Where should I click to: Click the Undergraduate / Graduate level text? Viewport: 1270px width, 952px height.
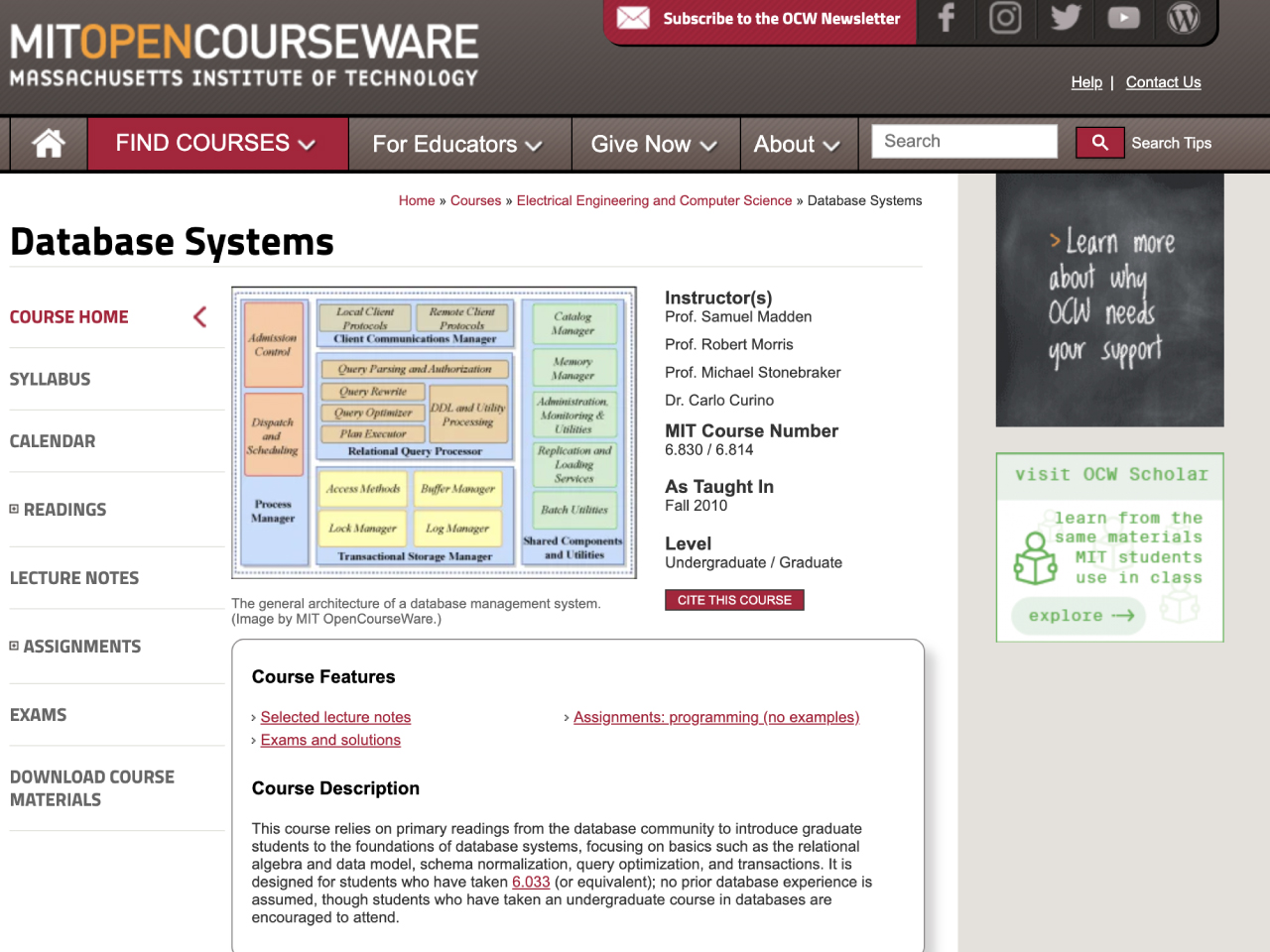click(753, 562)
